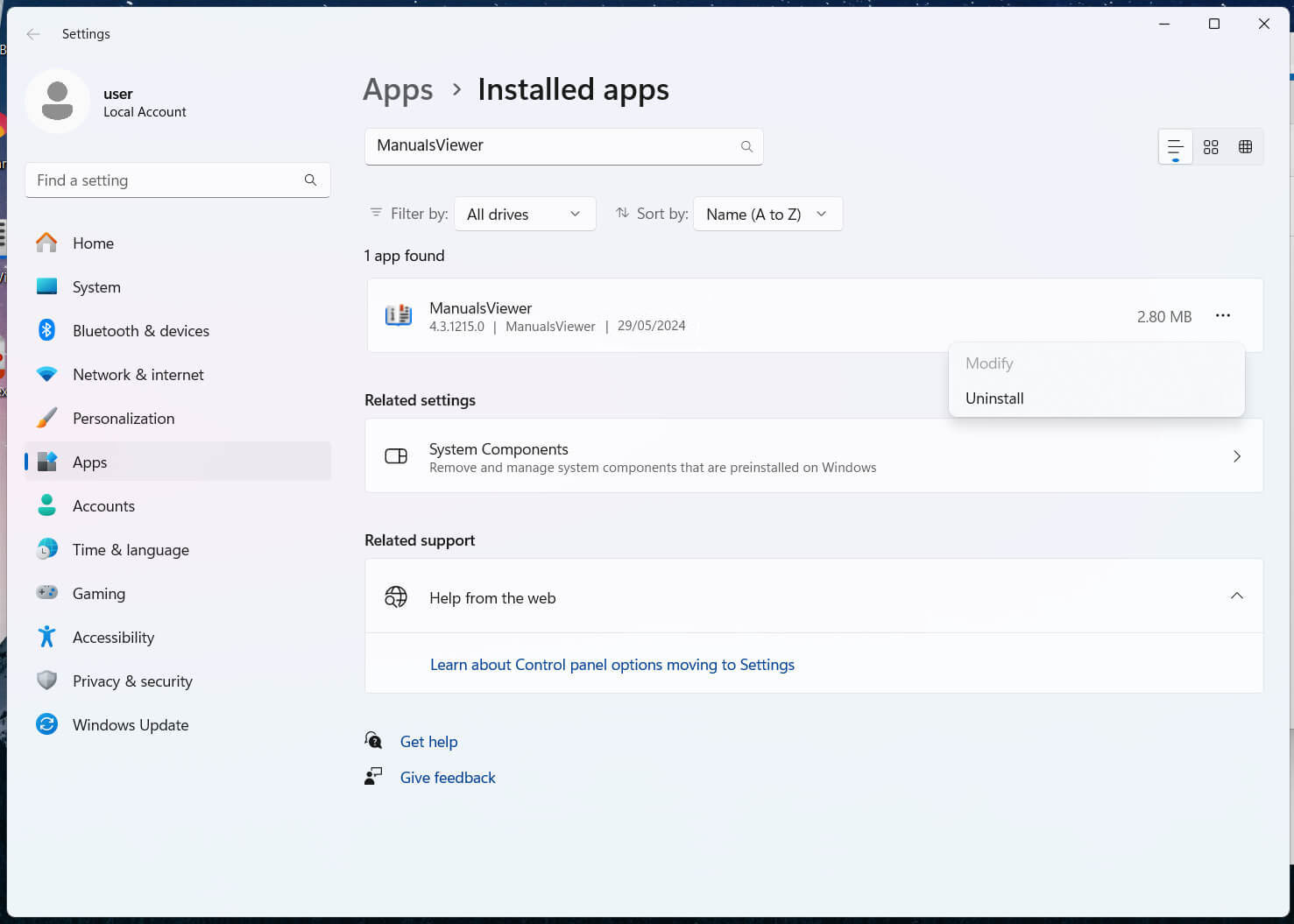Click the Give feedback person icon
This screenshot has height=924, width=1294.
[x=373, y=776]
